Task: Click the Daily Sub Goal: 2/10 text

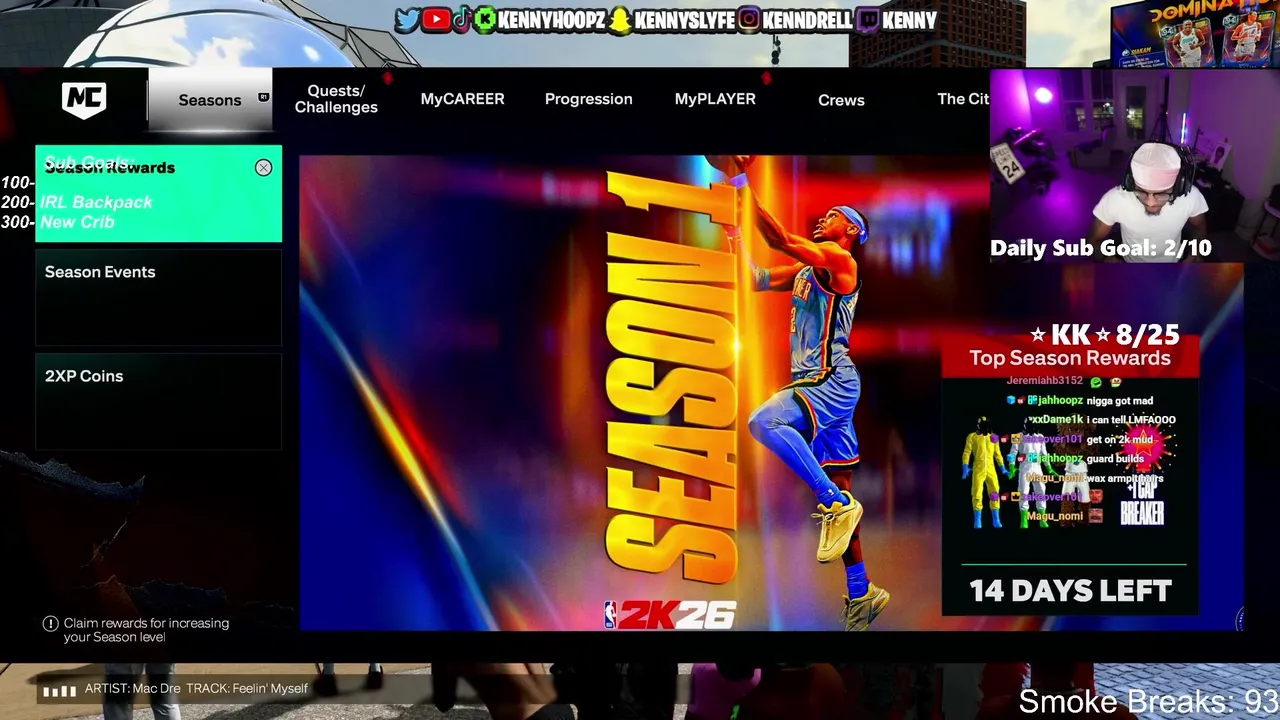Action: point(1100,248)
